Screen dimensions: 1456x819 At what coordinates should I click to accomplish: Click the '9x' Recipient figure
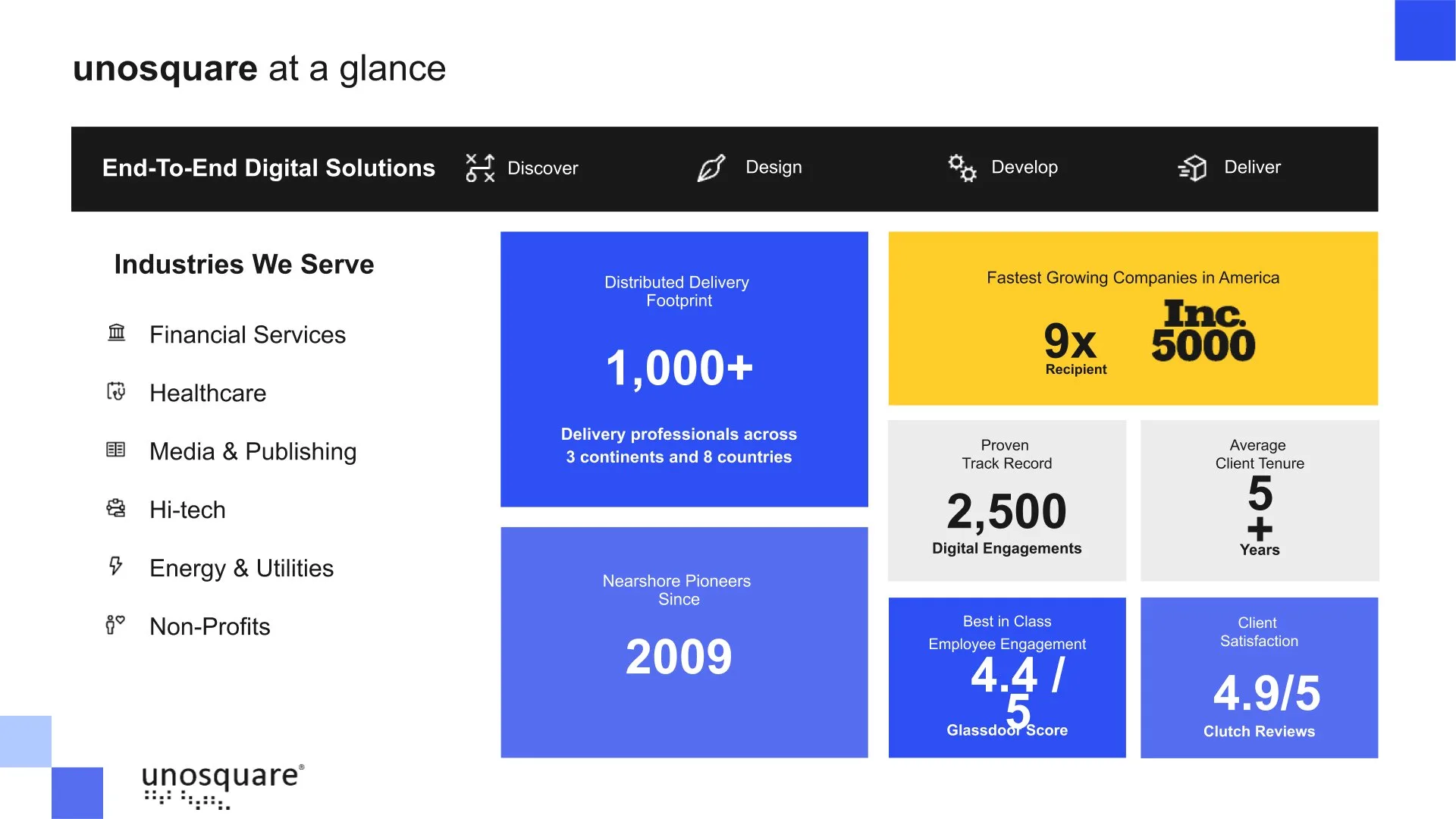coord(1070,340)
